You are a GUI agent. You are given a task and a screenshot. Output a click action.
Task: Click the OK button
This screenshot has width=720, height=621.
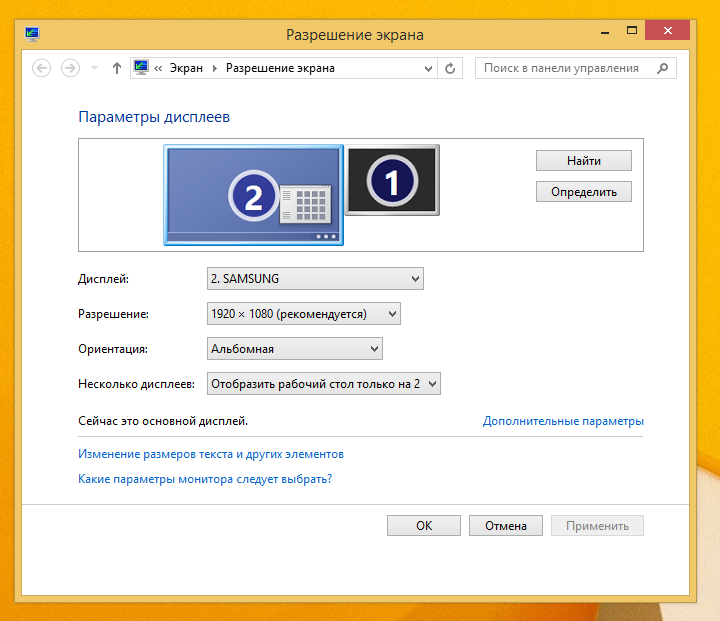424,525
